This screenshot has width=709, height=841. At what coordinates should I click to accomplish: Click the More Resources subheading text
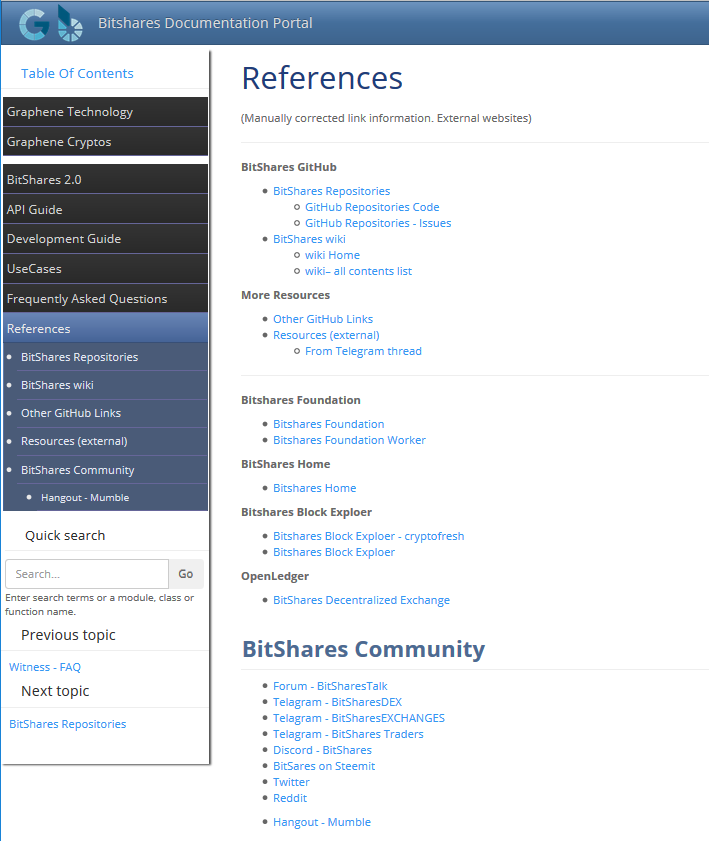click(x=286, y=296)
